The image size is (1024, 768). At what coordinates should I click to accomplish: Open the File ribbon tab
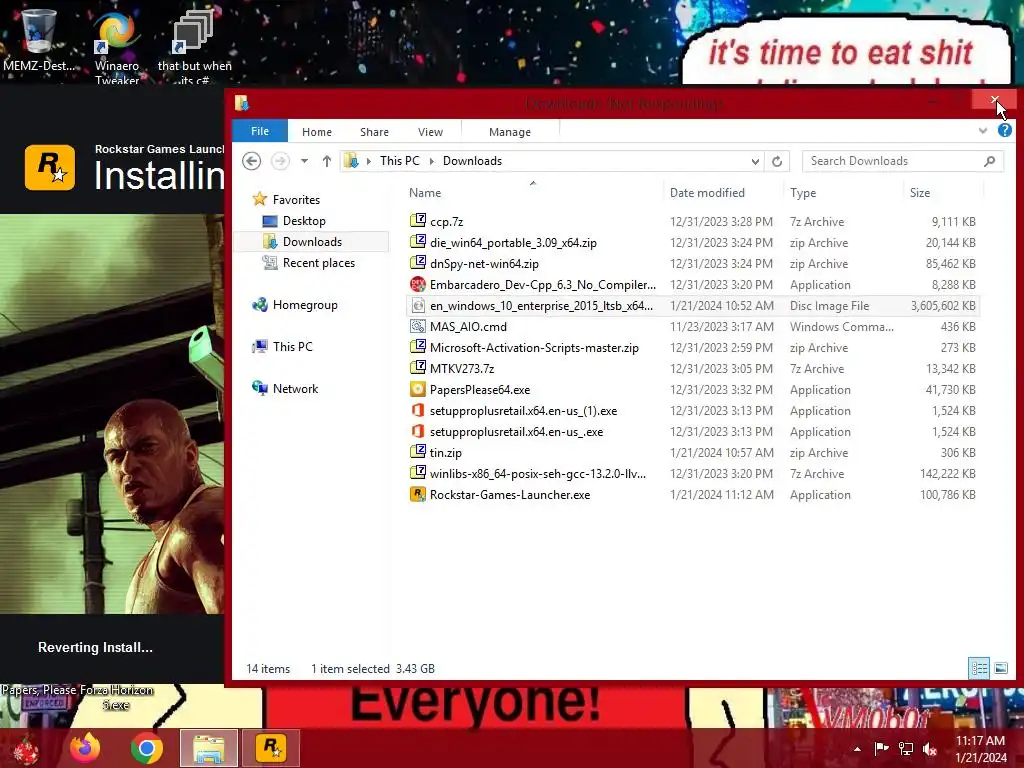point(260,131)
